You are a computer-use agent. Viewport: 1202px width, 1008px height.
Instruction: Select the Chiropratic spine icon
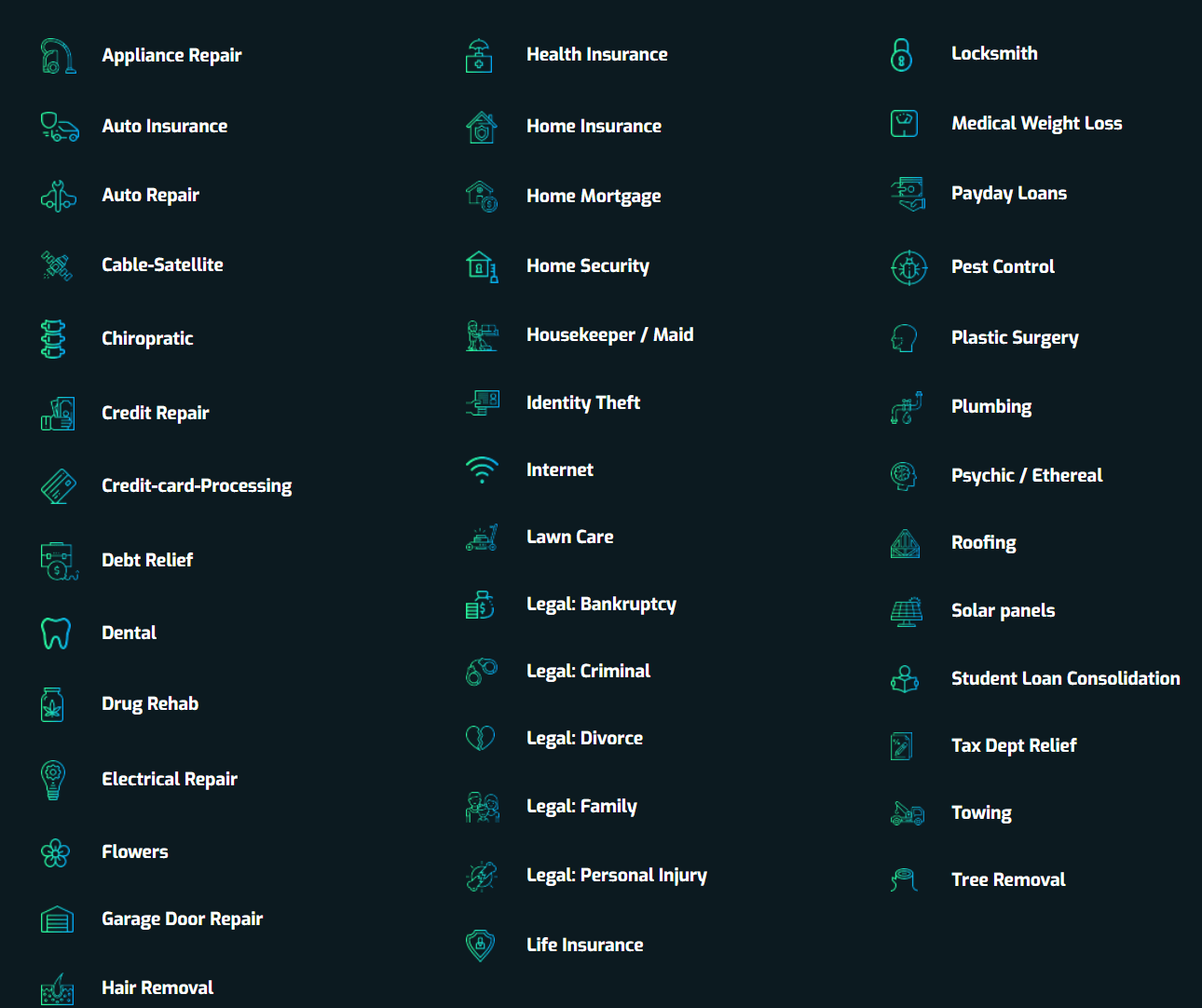point(54,339)
